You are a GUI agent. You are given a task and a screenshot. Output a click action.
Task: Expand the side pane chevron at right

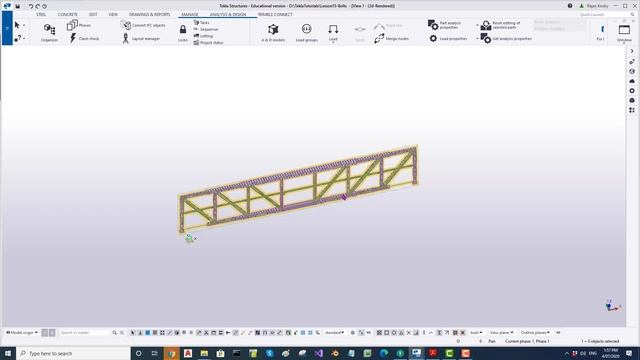(632, 51)
